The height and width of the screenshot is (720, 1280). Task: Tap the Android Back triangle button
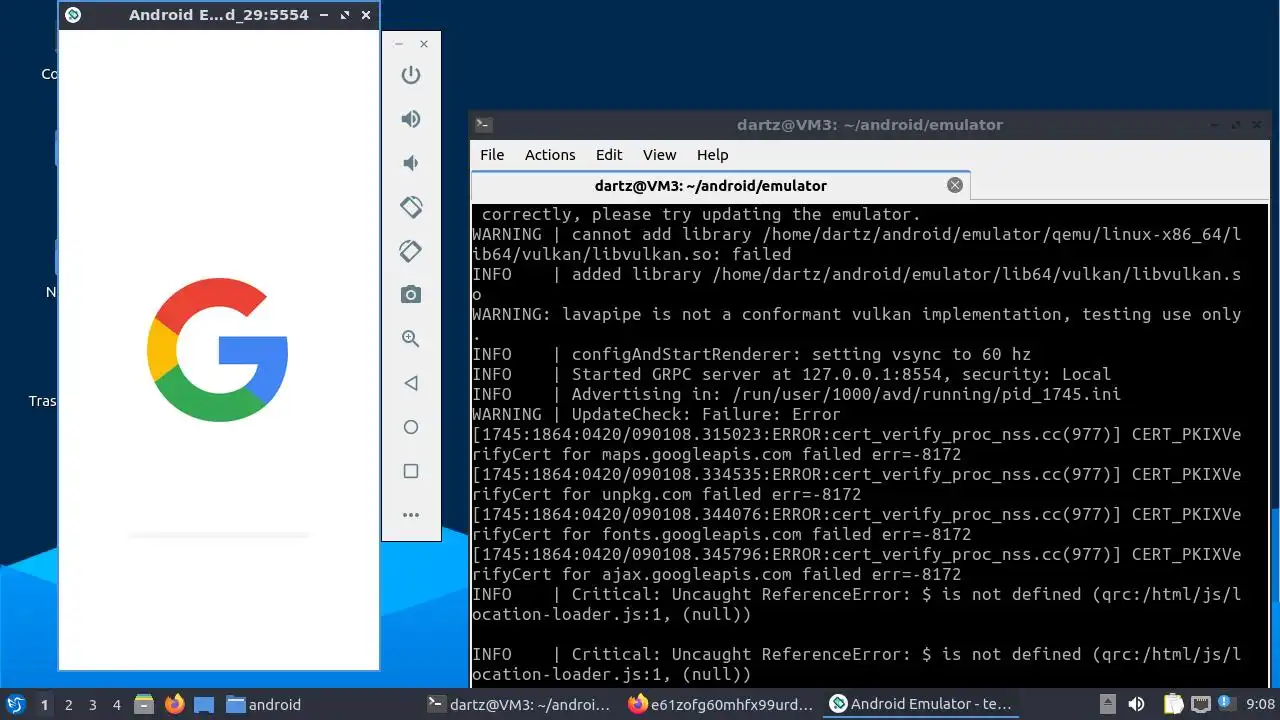(x=410, y=383)
